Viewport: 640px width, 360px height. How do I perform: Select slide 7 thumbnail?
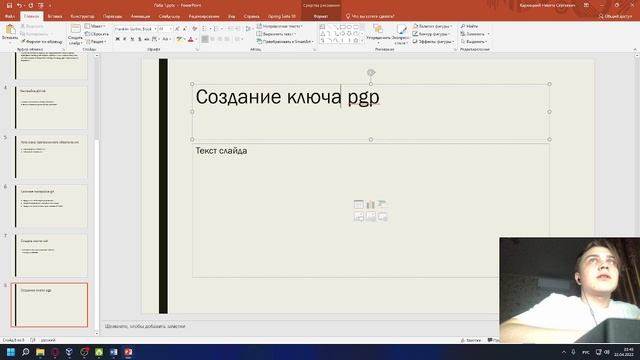pos(51,256)
